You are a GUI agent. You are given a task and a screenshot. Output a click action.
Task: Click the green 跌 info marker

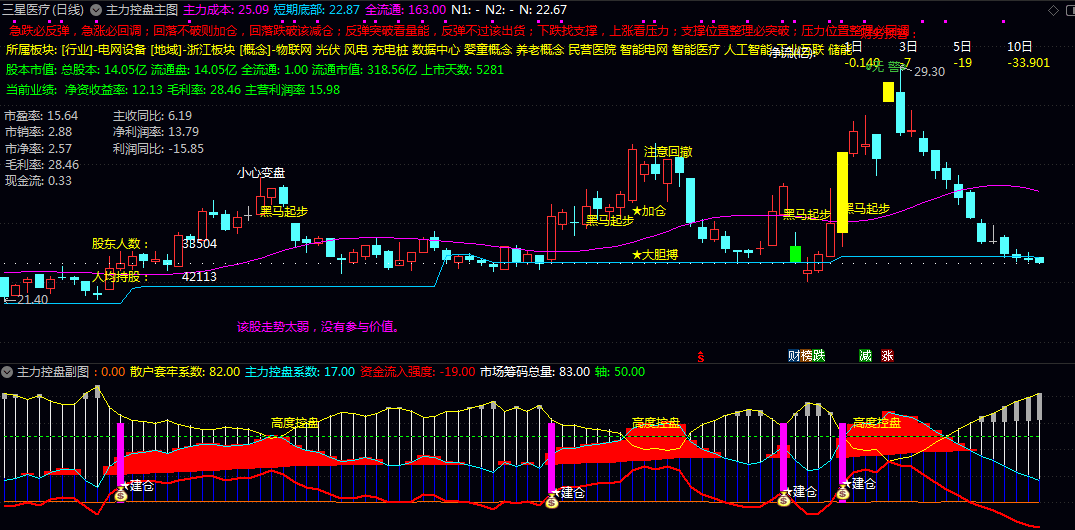click(819, 356)
